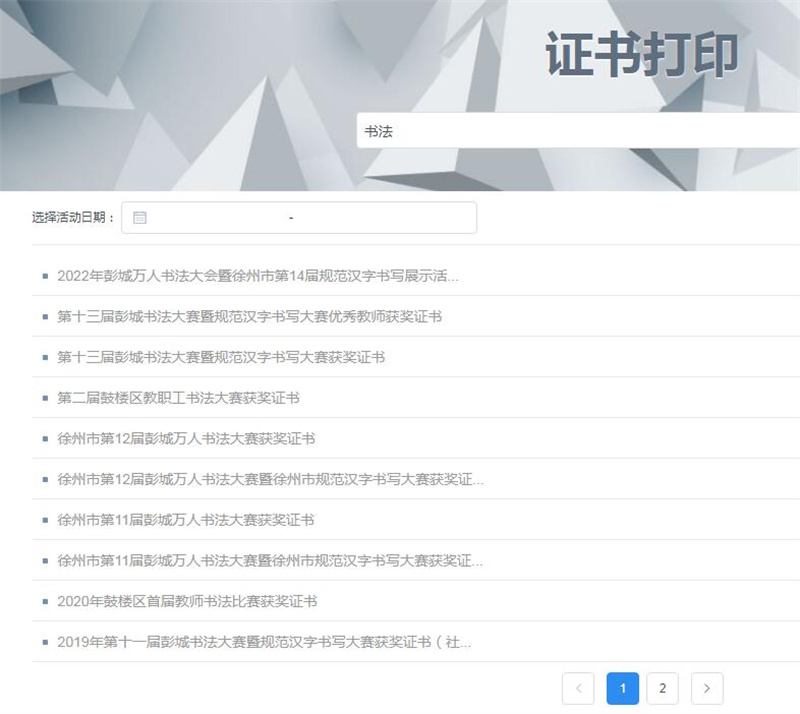Open 2020年鼓楼区首届教师书法比赛获奖证书

[x=187, y=602]
